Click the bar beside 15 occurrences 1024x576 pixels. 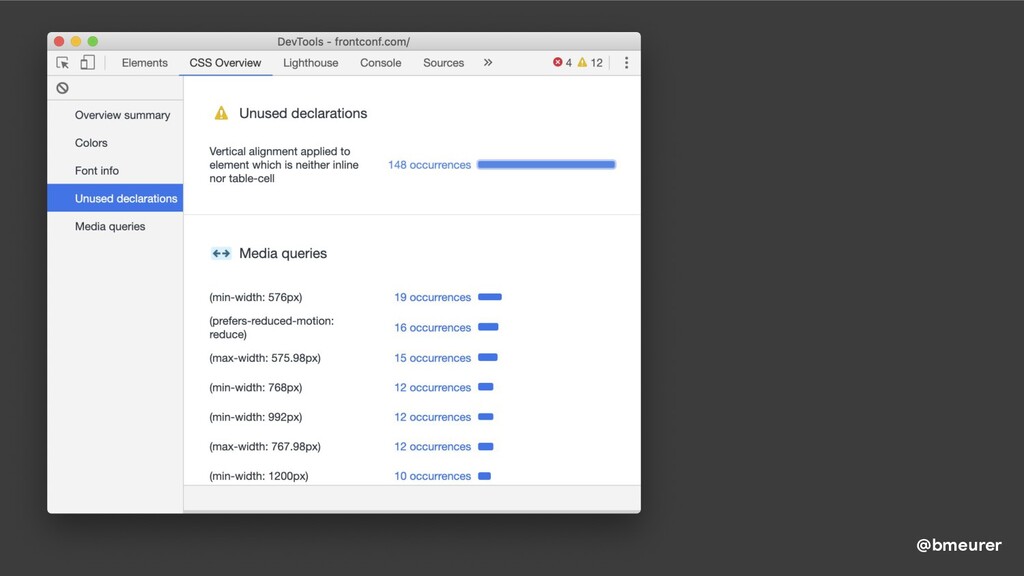[488, 357]
